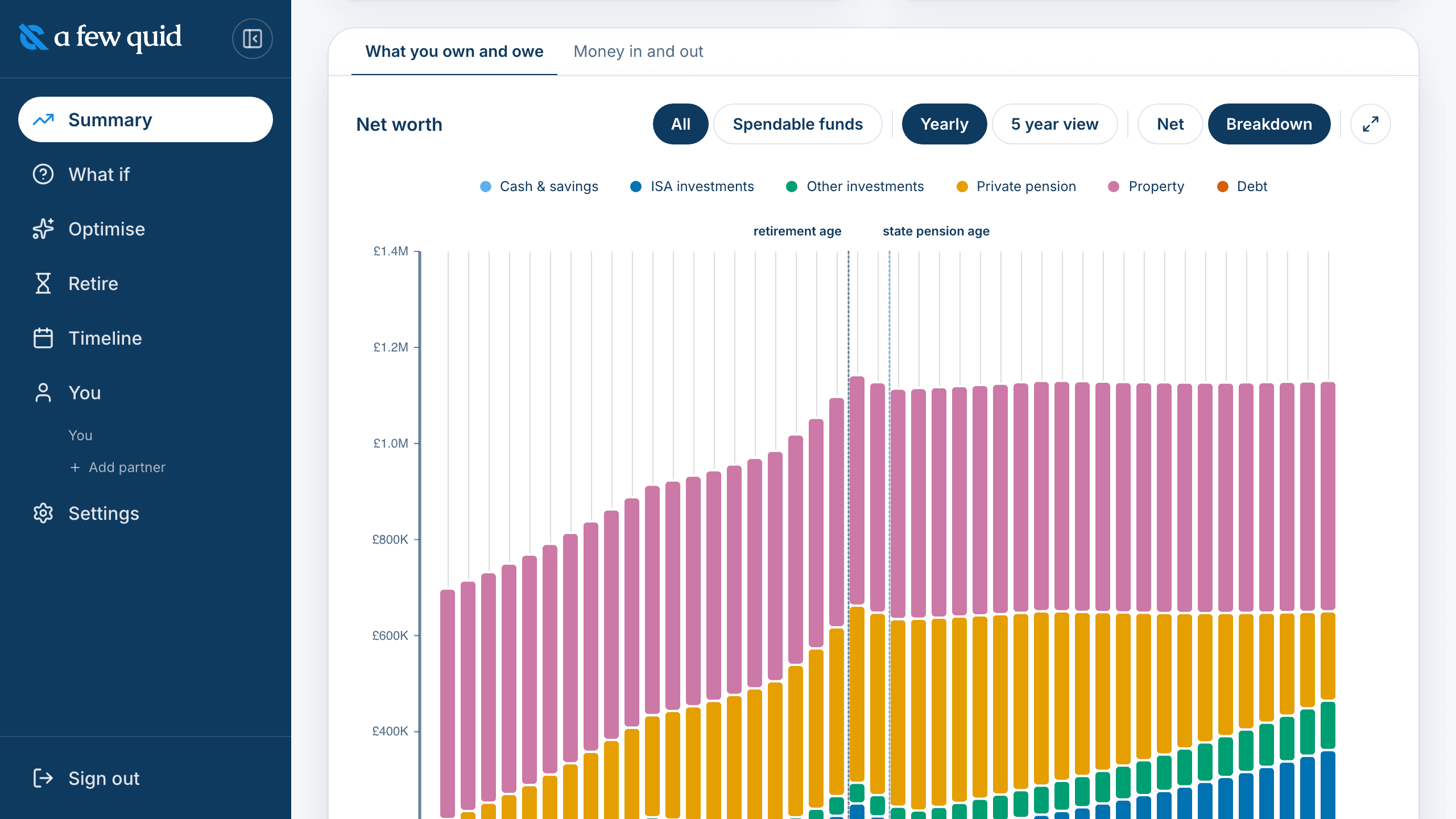Click the £600K axis label
The height and width of the screenshot is (819, 1456).
pyautogui.click(x=390, y=635)
